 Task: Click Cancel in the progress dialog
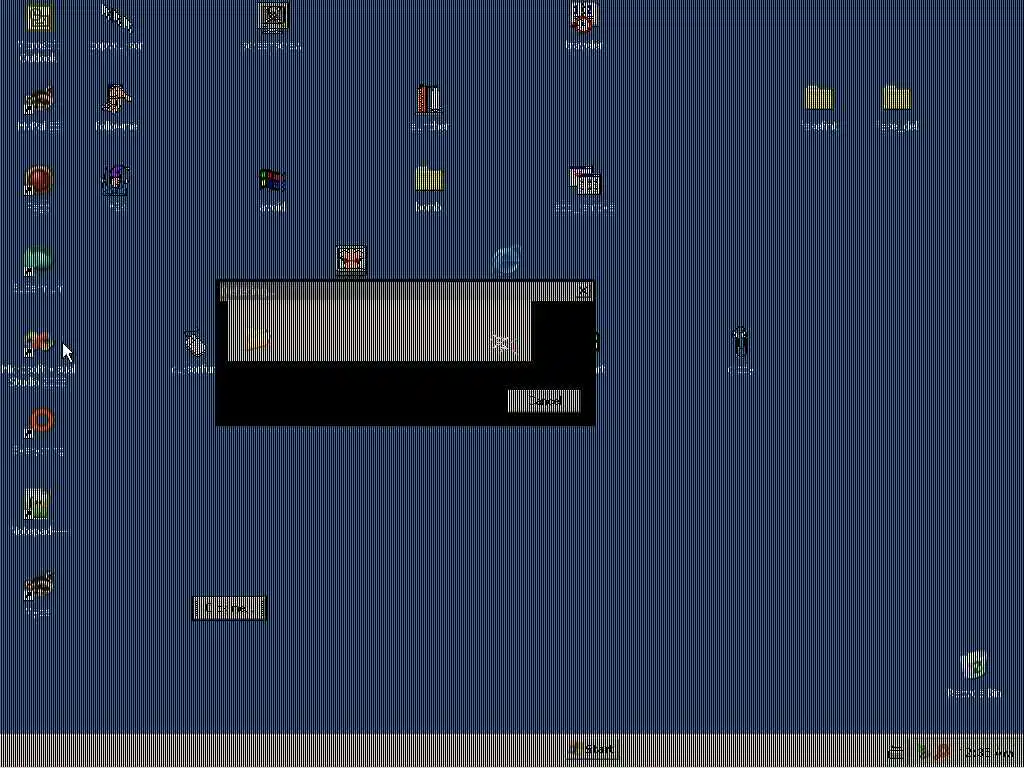543,401
